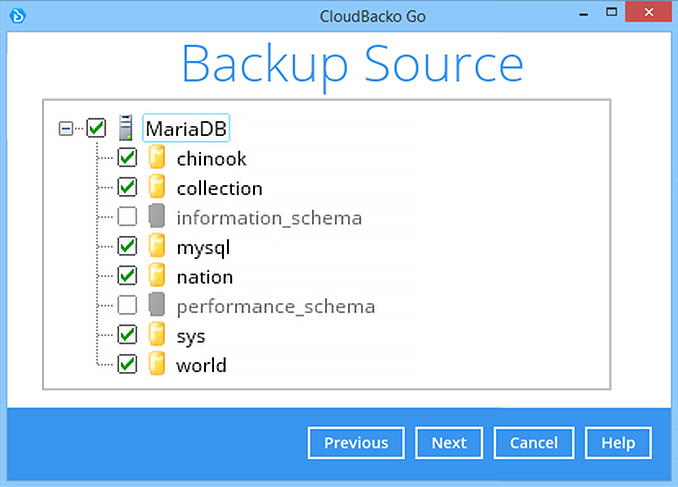Viewport: 678px width, 487px height.
Task: Close the CloudBacko Go window
Action: point(648,12)
